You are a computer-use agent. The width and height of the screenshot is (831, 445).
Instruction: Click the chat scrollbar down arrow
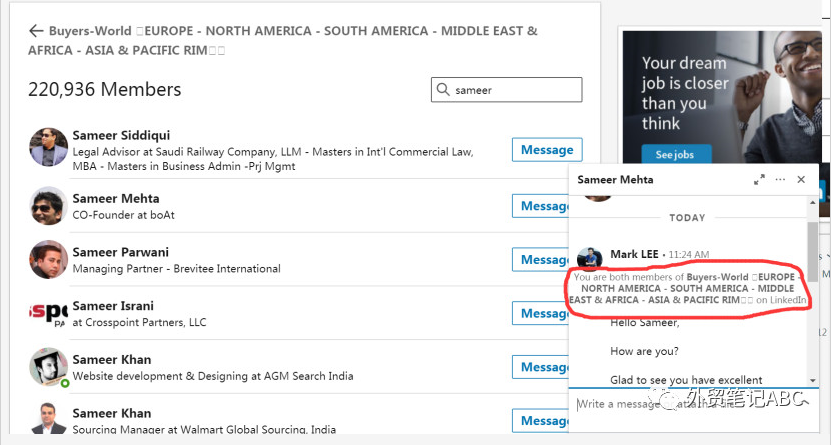click(812, 380)
